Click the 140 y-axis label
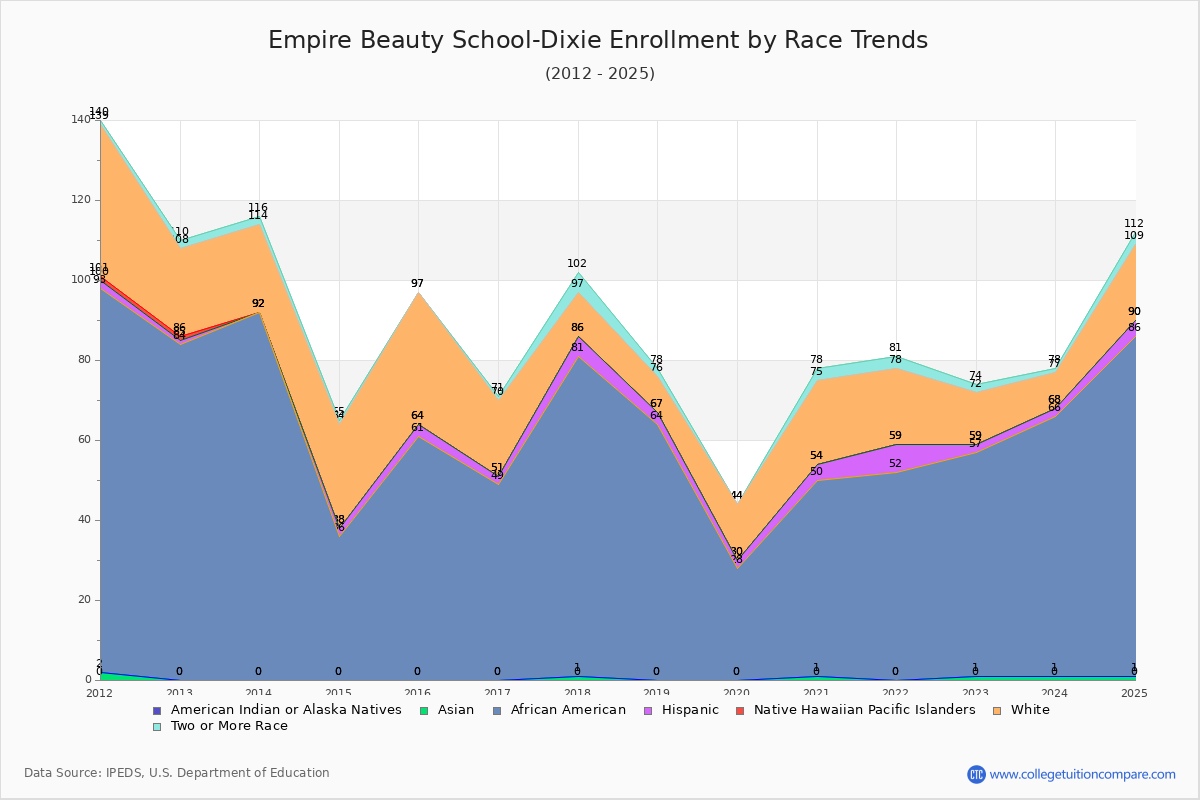The image size is (1200, 800). coord(81,120)
